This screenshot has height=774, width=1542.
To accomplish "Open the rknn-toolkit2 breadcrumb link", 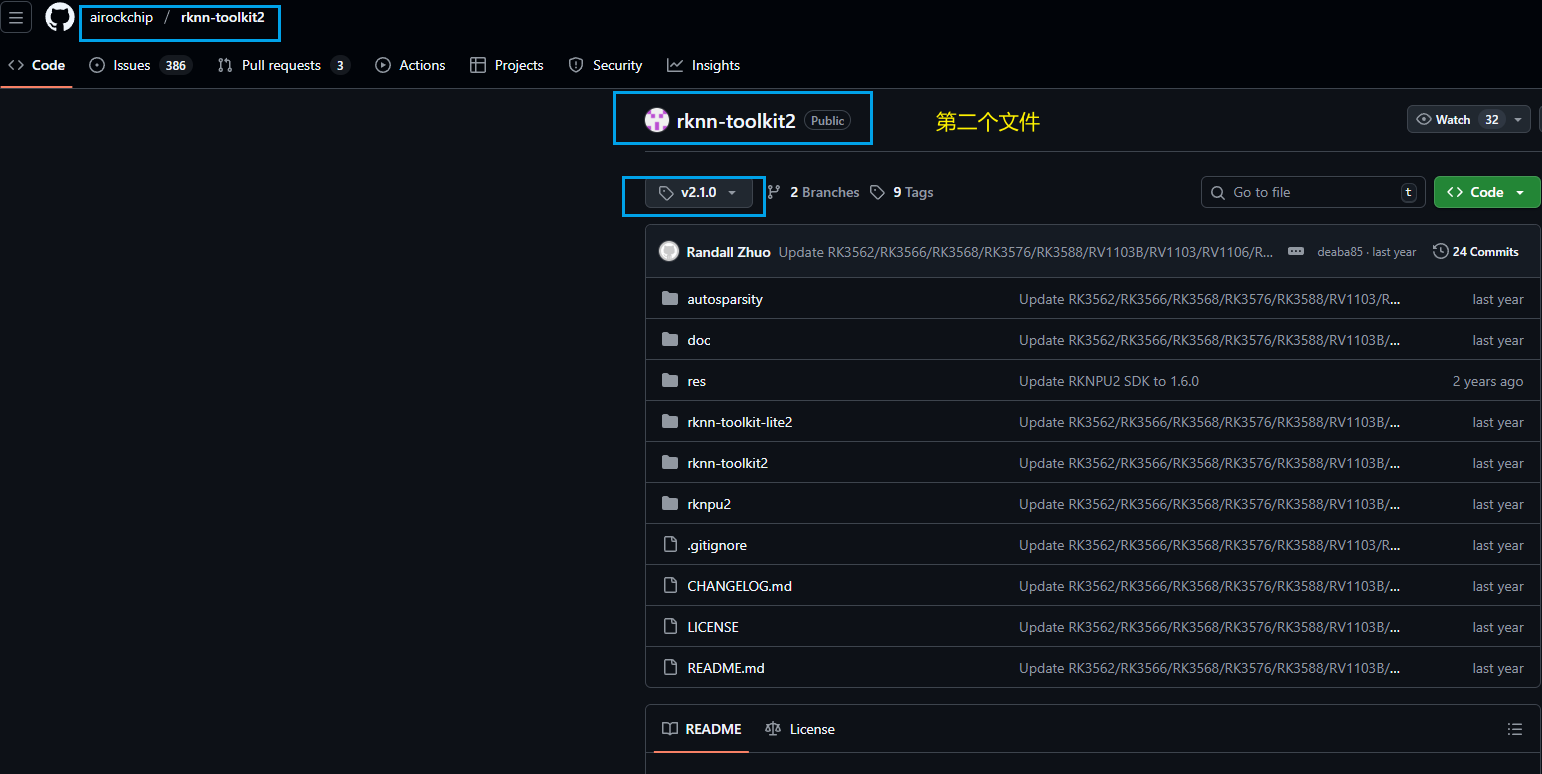I will point(222,18).
